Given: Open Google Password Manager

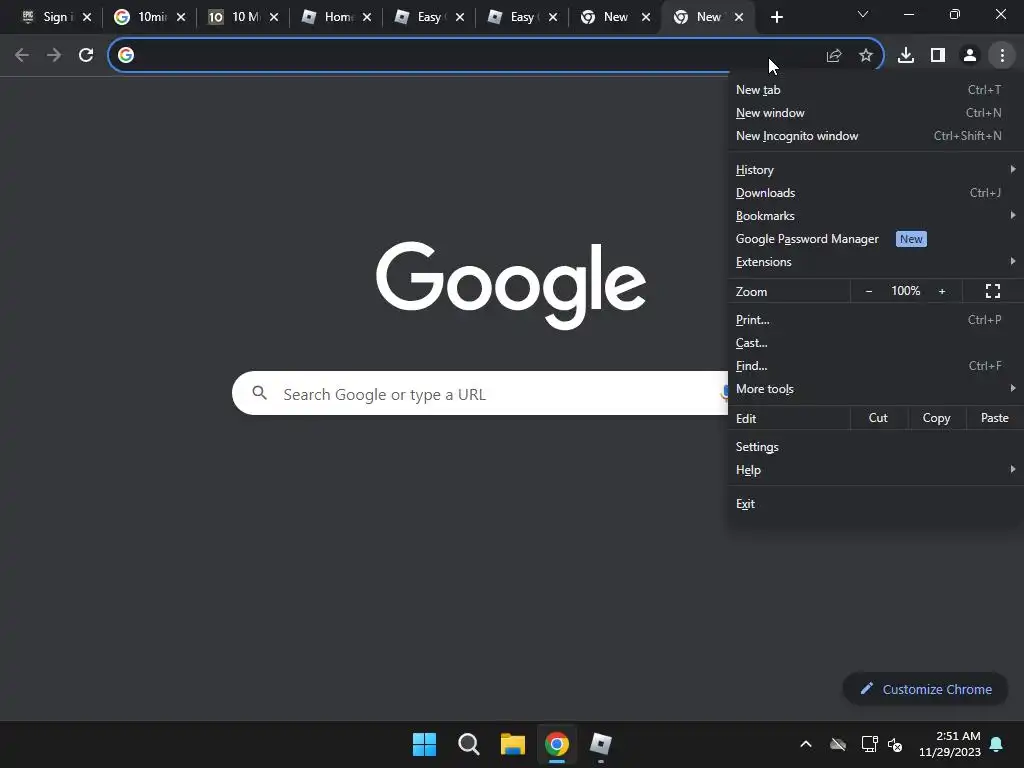Looking at the screenshot, I should (875, 239).
